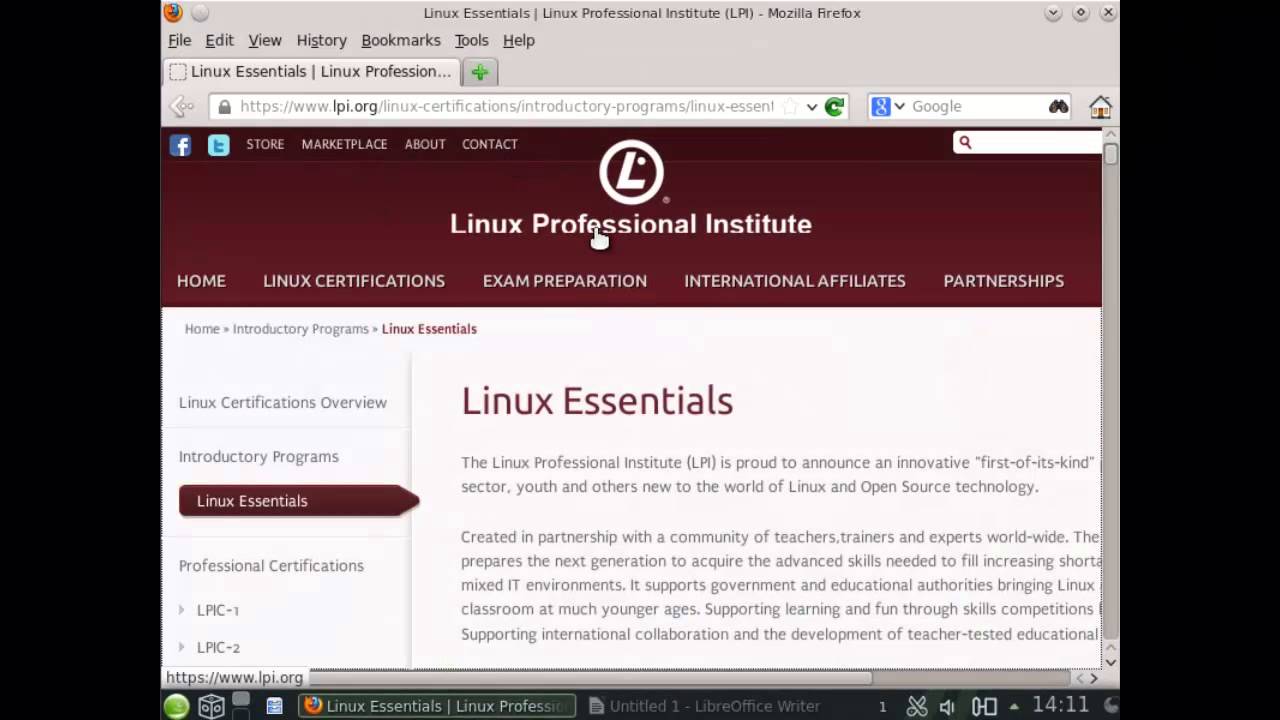Click the Firefox taskbar window button
The image size is (1280, 720).
pos(437,706)
